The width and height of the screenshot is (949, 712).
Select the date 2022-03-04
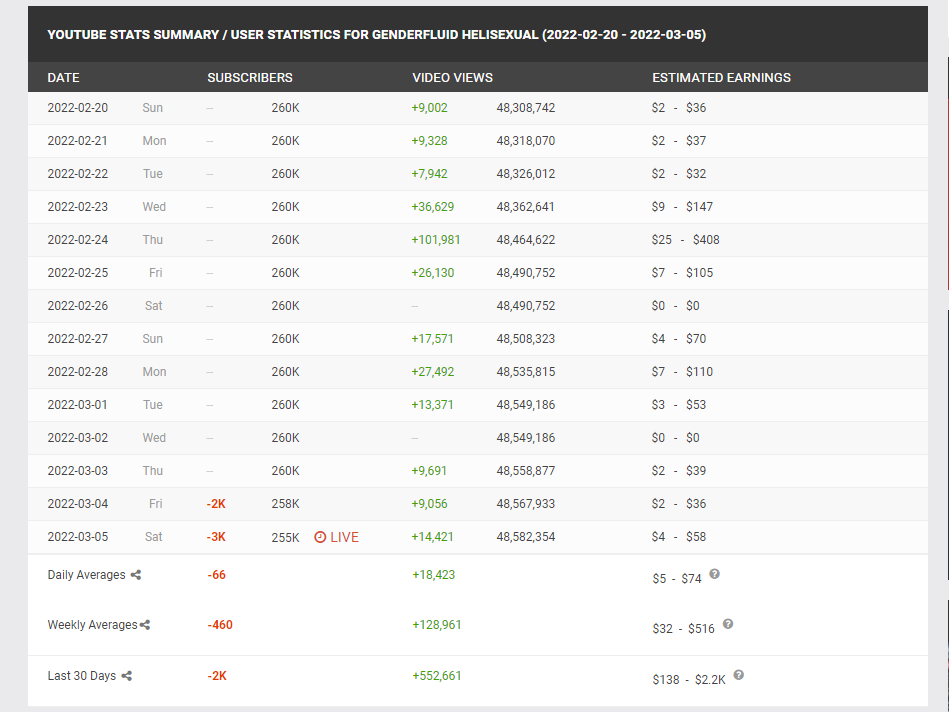78,504
